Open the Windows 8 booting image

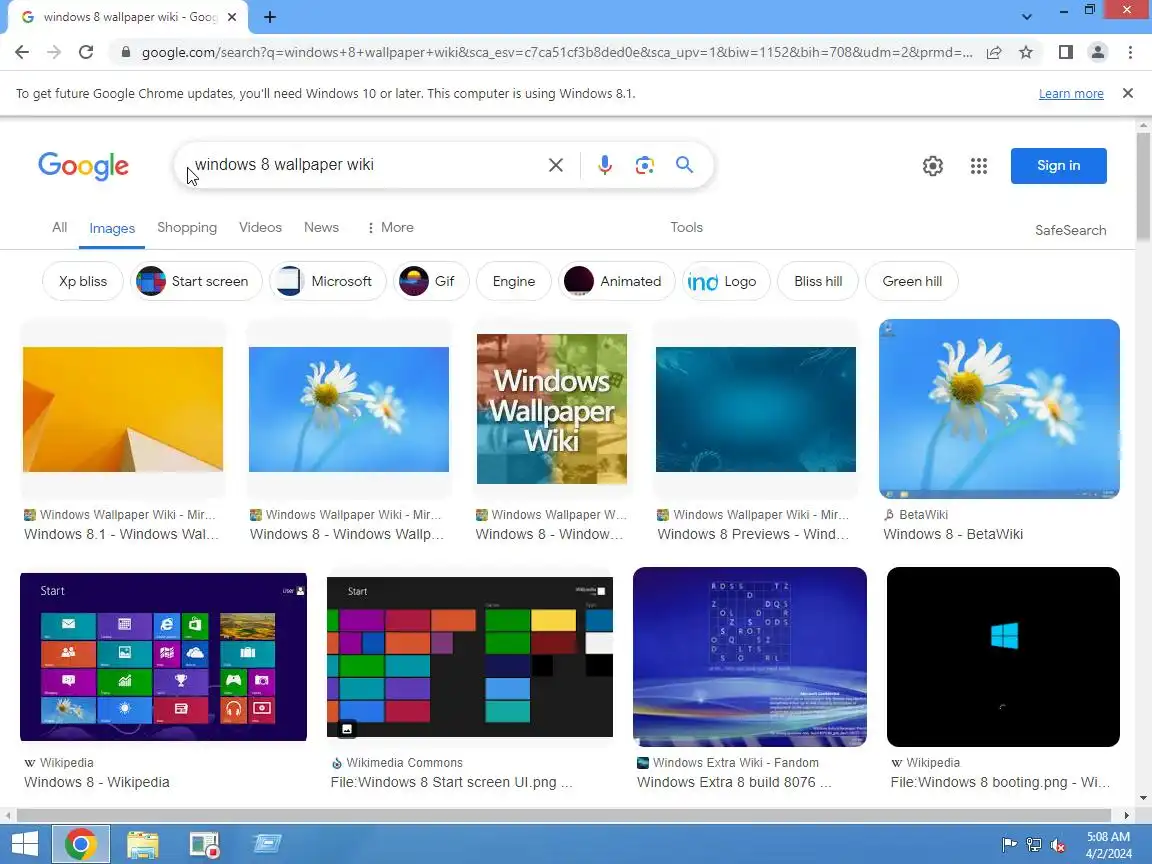pyautogui.click(x=1003, y=657)
